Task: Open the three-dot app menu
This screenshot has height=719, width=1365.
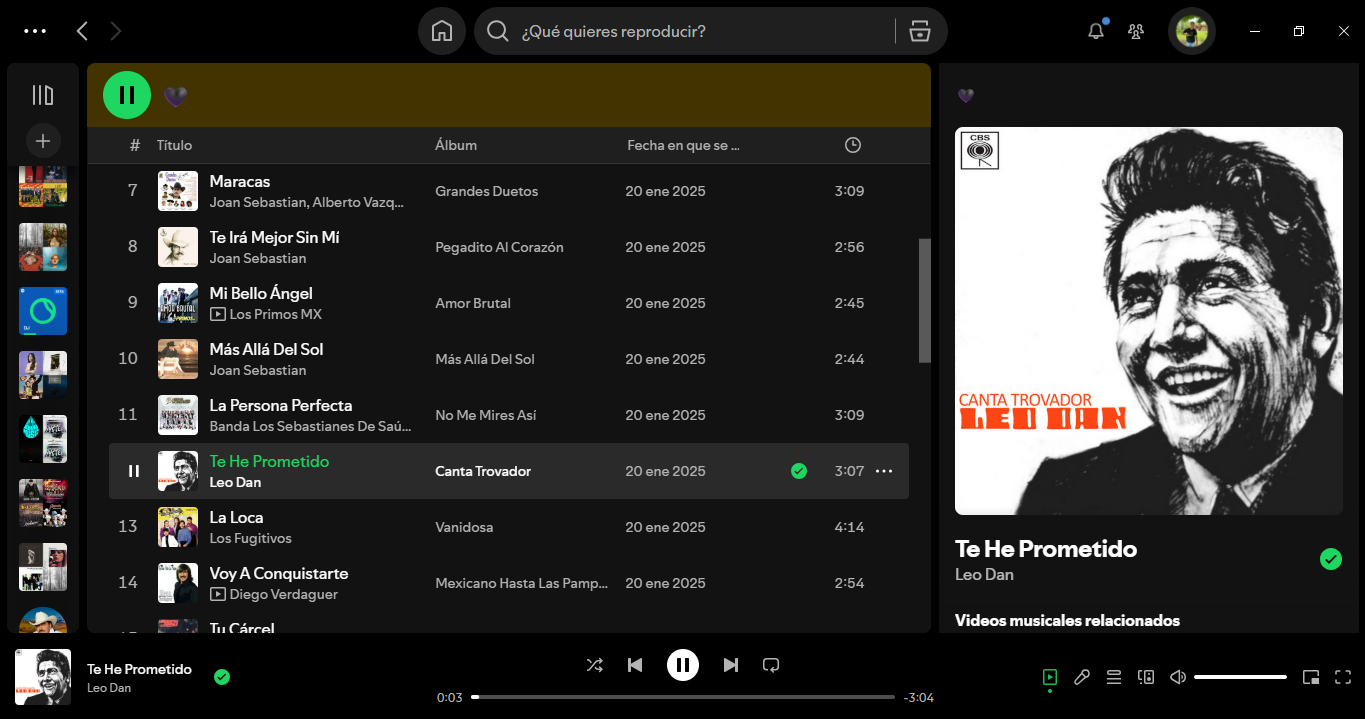Action: 35,31
